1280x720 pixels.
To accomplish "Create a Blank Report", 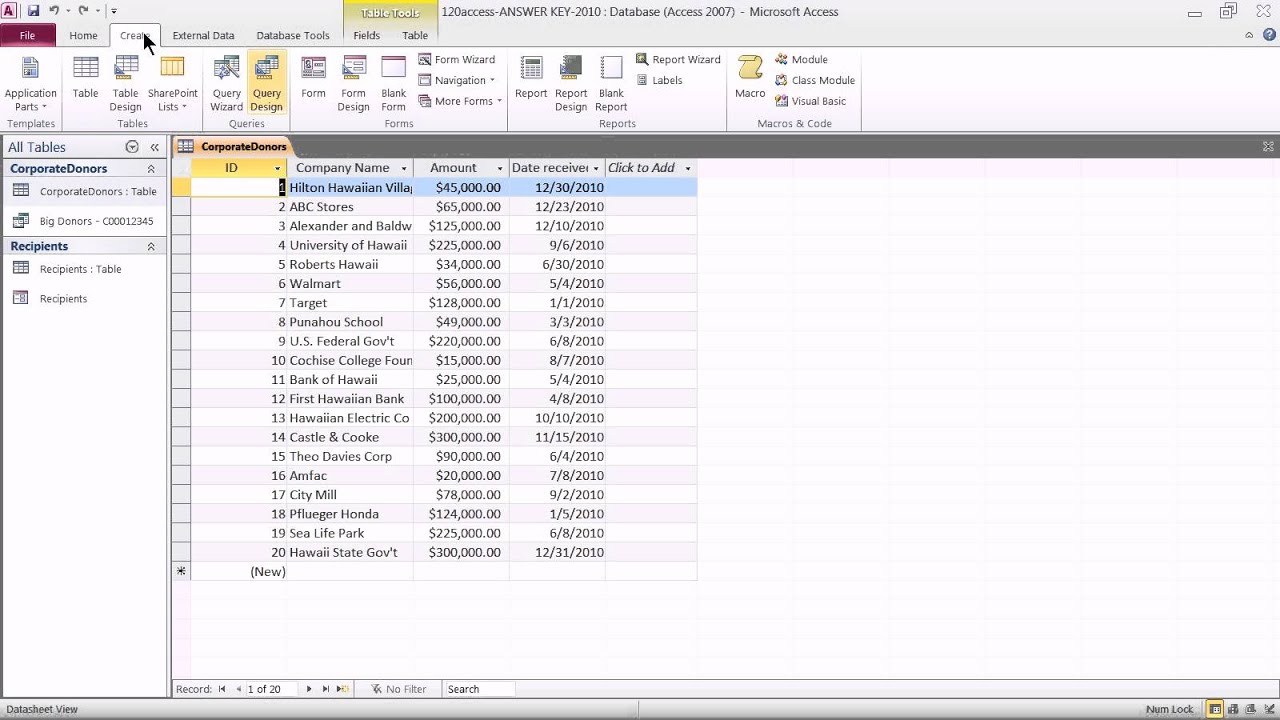I will click(611, 84).
